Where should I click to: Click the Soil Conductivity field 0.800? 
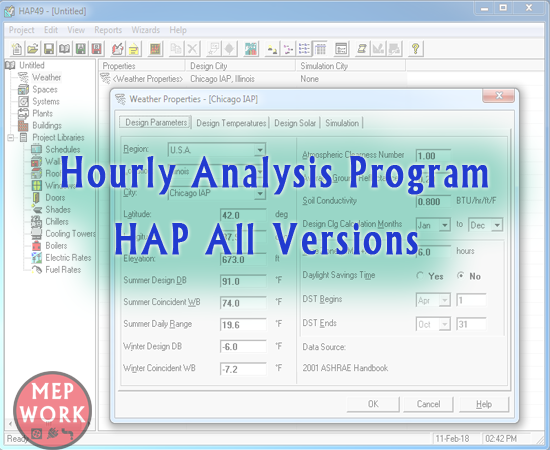tap(433, 202)
